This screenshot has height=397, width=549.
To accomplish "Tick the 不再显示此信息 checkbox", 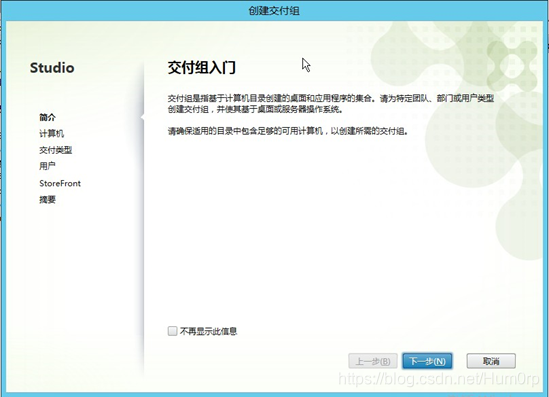I will [172, 331].
